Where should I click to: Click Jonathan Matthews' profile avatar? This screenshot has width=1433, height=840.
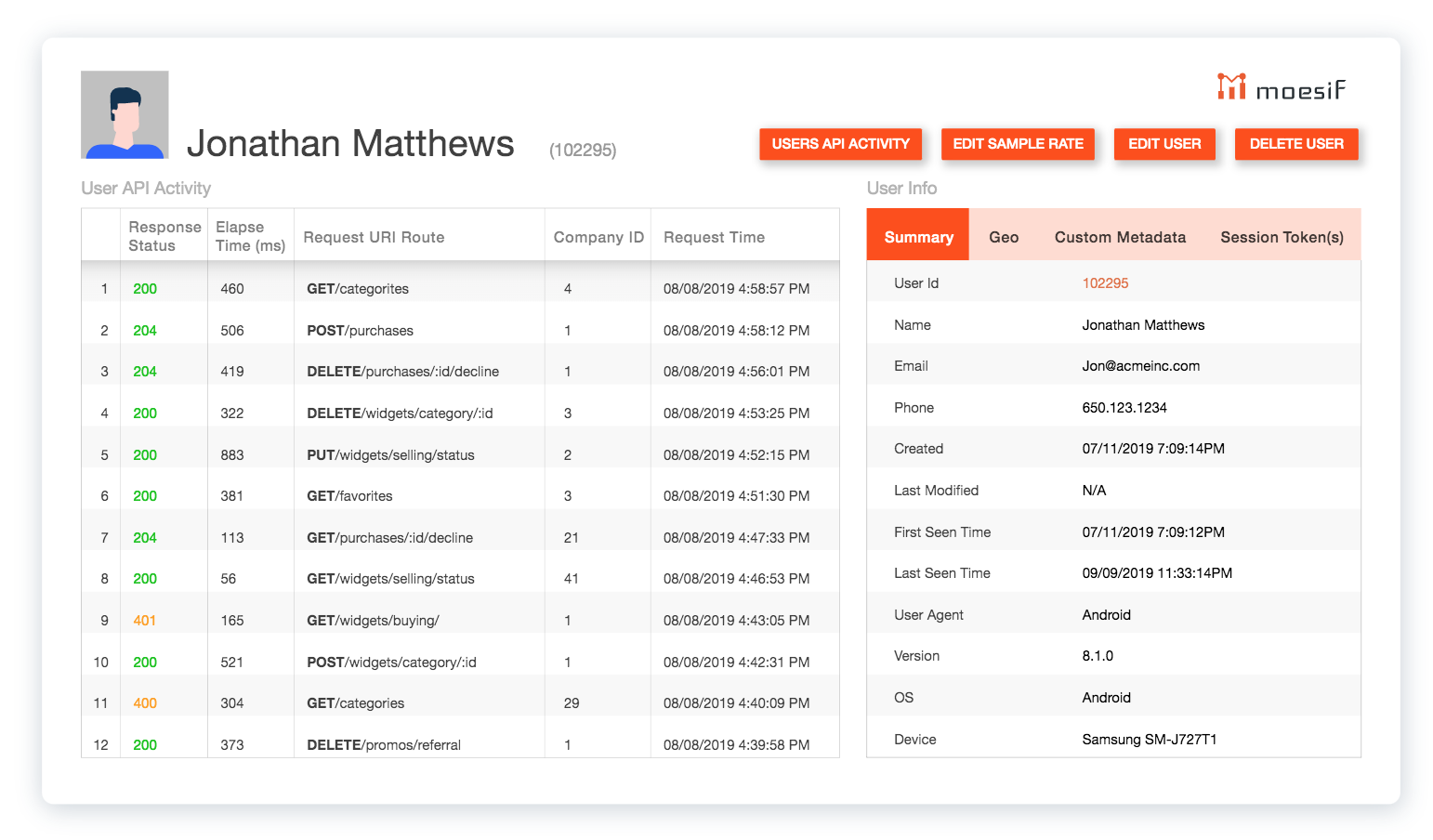(125, 114)
